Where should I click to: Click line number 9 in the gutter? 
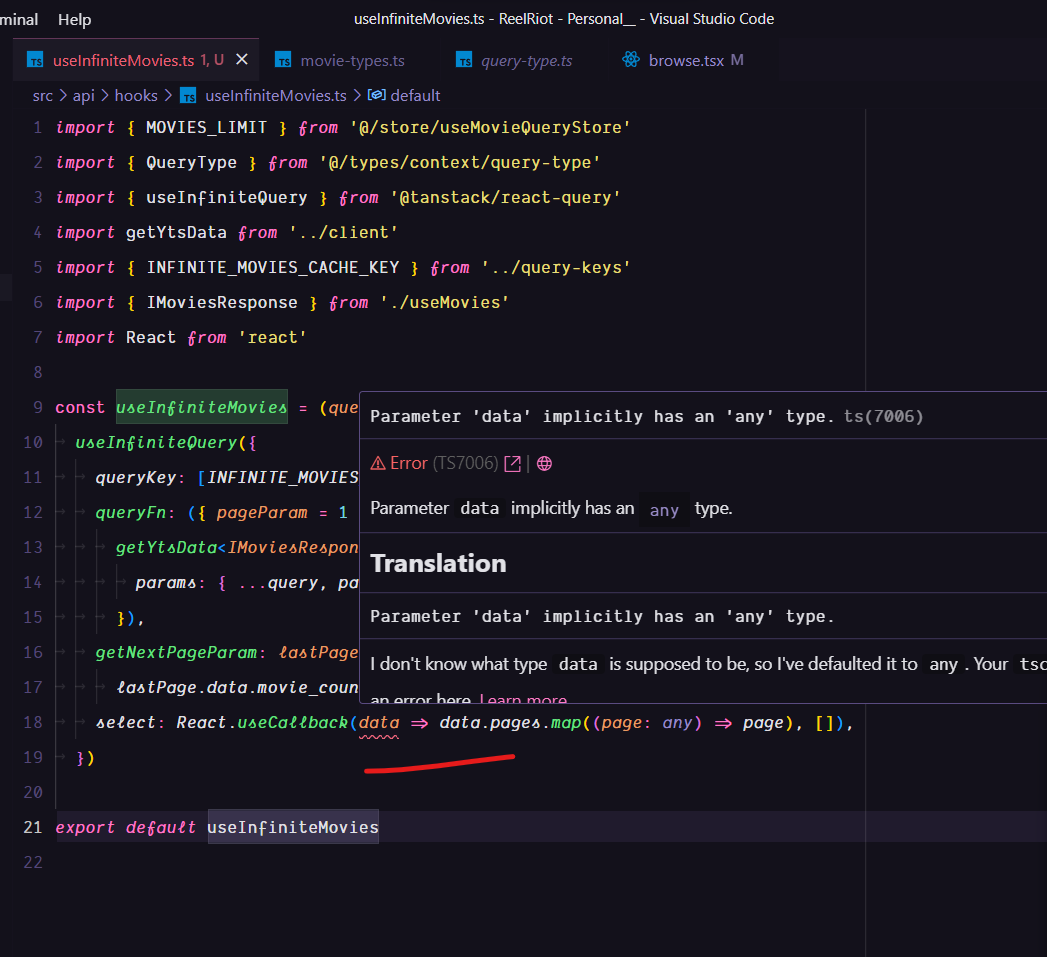38,407
